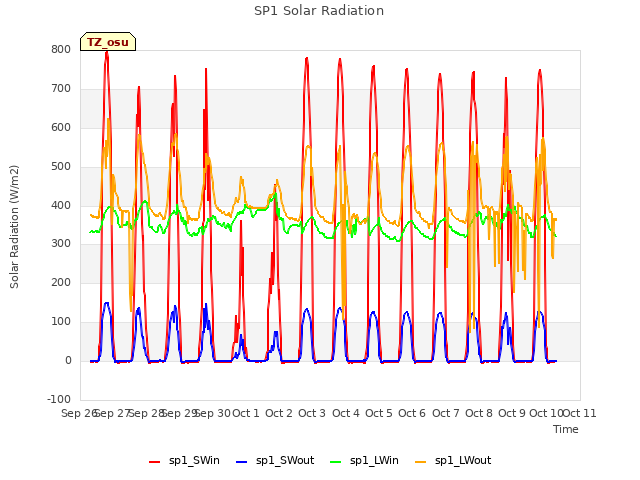Image resolution: width=640 pixels, height=480 pixels.
Task: Click the 100 y-axis tick label
Action: 61,322
